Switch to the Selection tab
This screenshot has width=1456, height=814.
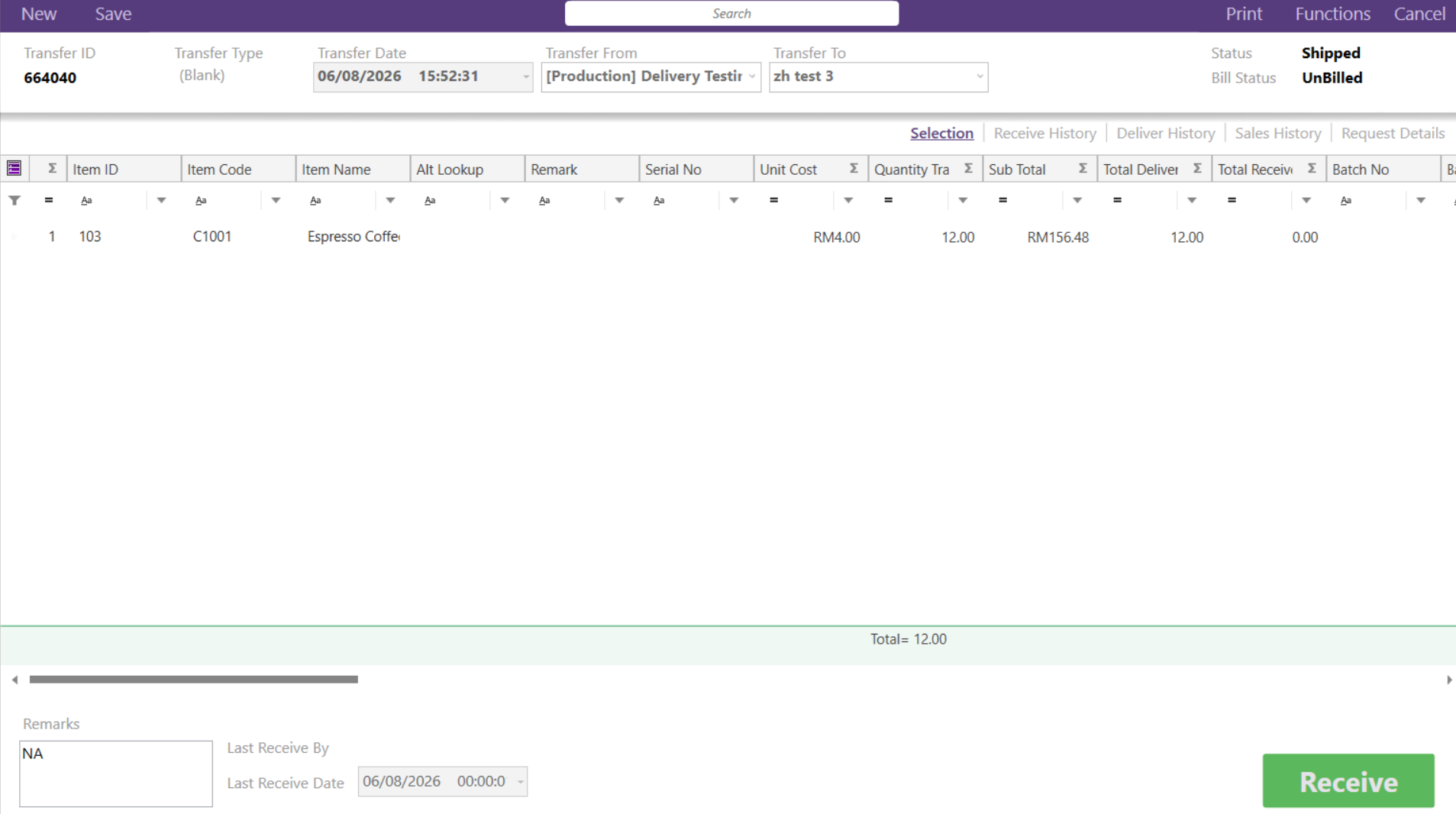[941, 133]
